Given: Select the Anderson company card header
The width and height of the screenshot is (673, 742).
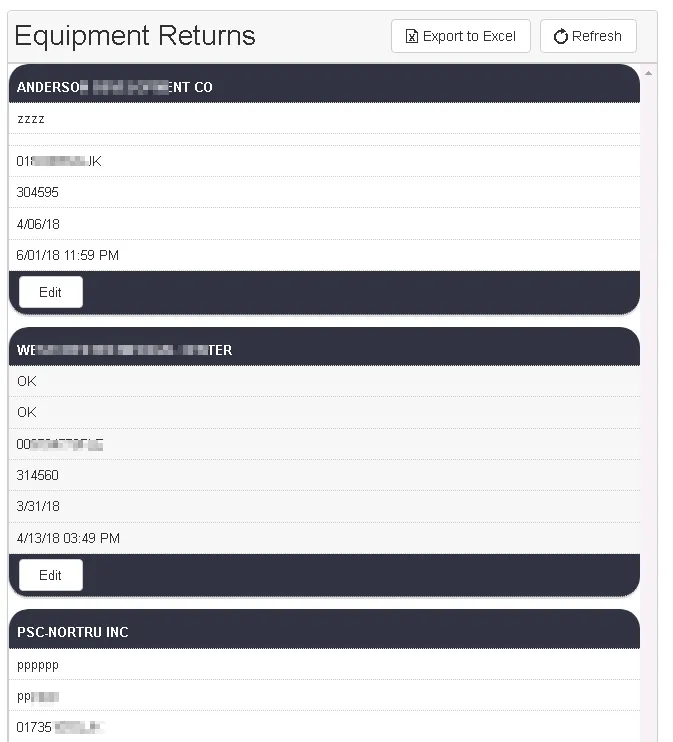Looking at the screenshot, I should [x=324, y=87].
